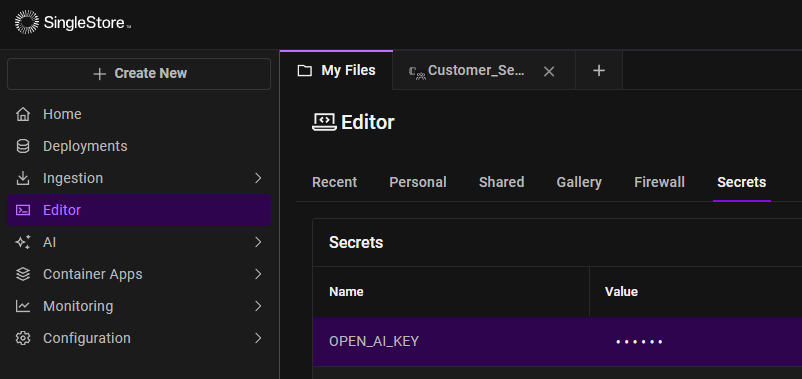Expand the Ingestion submenu chevron
This screenshot has width=802, height=379.
pos(258,178)
